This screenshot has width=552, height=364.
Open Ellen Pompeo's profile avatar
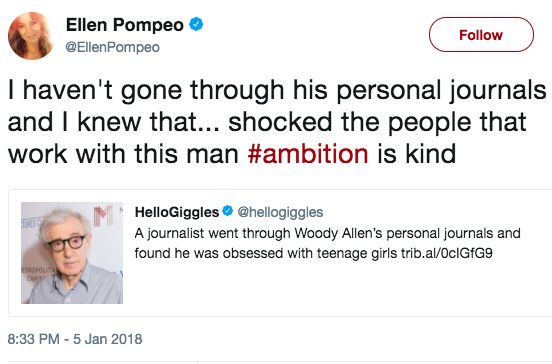31,36
